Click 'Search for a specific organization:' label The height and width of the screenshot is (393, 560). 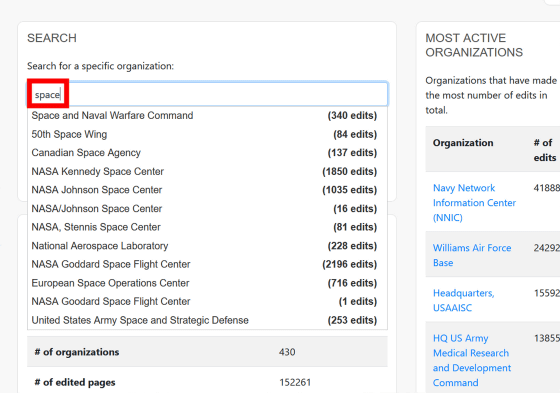(100, 66)
